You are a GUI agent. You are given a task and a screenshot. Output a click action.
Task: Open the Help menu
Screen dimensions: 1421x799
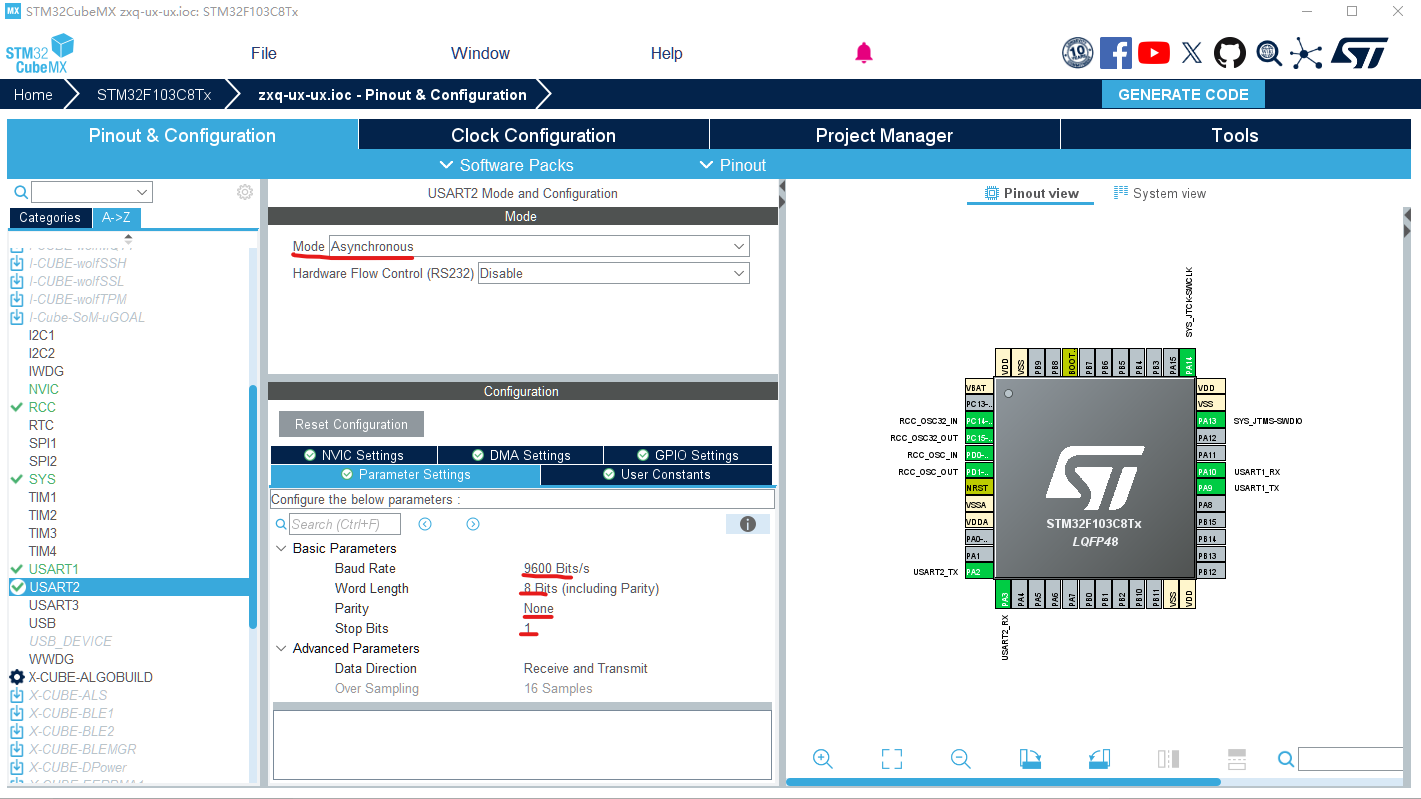click(x=667, y=53)
